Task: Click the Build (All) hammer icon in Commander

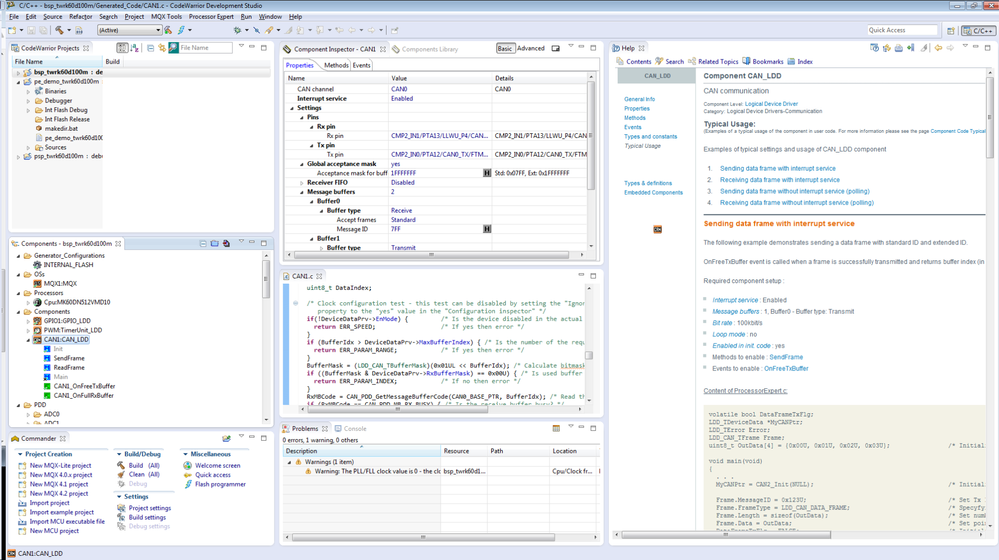Action: click(121, 466)
